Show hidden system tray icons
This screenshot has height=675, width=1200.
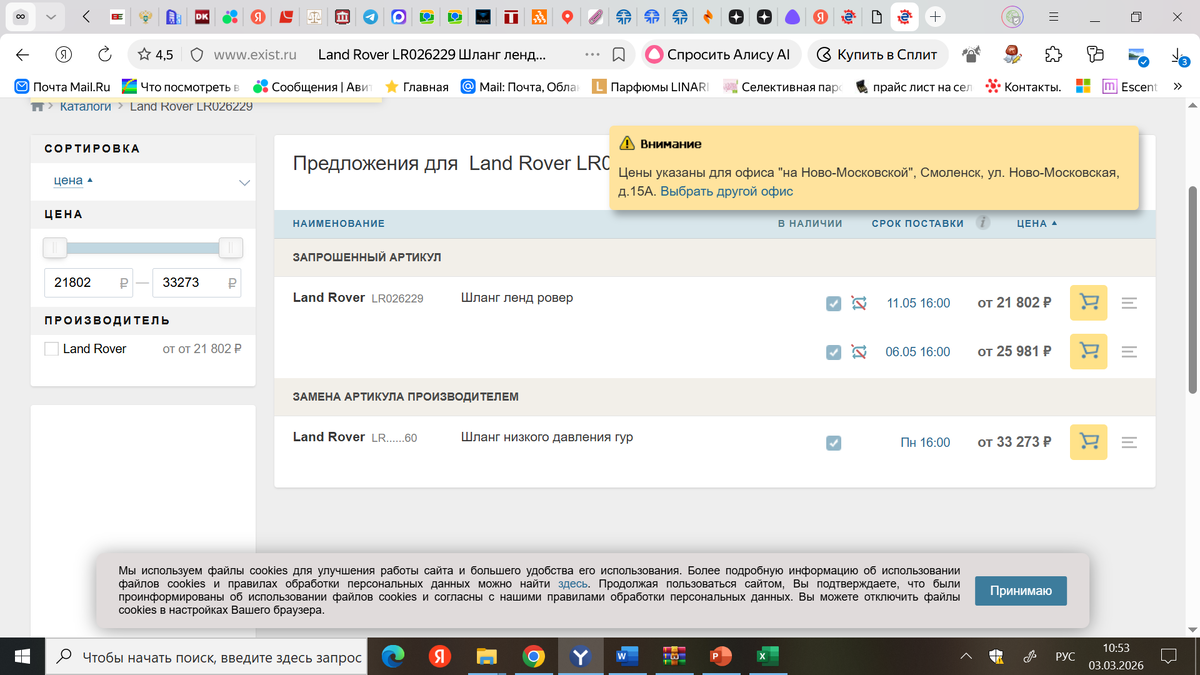(x=967, y=656)
